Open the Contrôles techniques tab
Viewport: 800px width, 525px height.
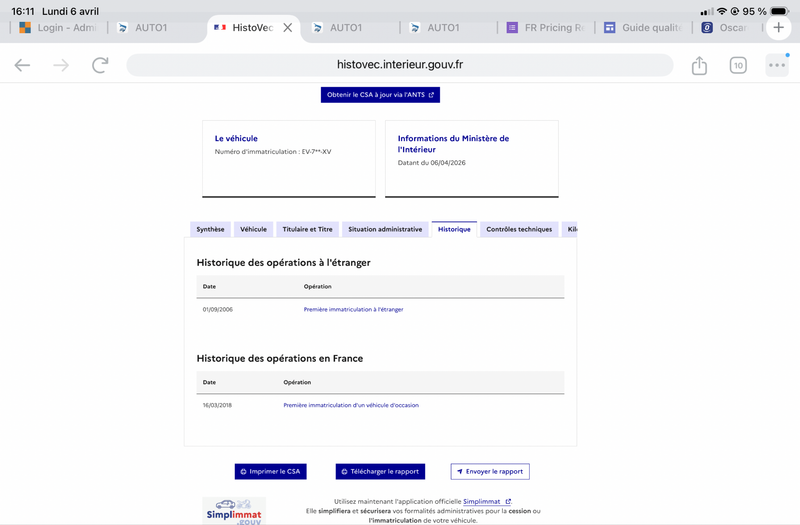(519, 229)
